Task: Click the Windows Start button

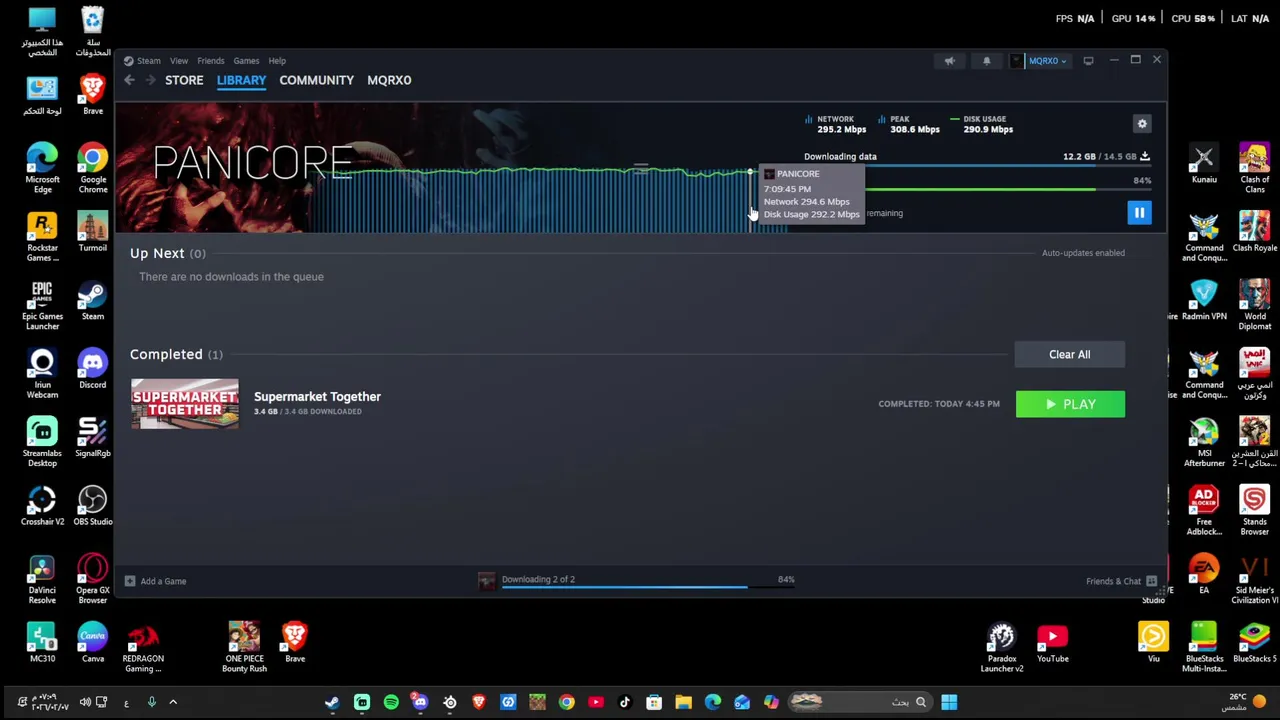Action: click(x=948, y=702)
